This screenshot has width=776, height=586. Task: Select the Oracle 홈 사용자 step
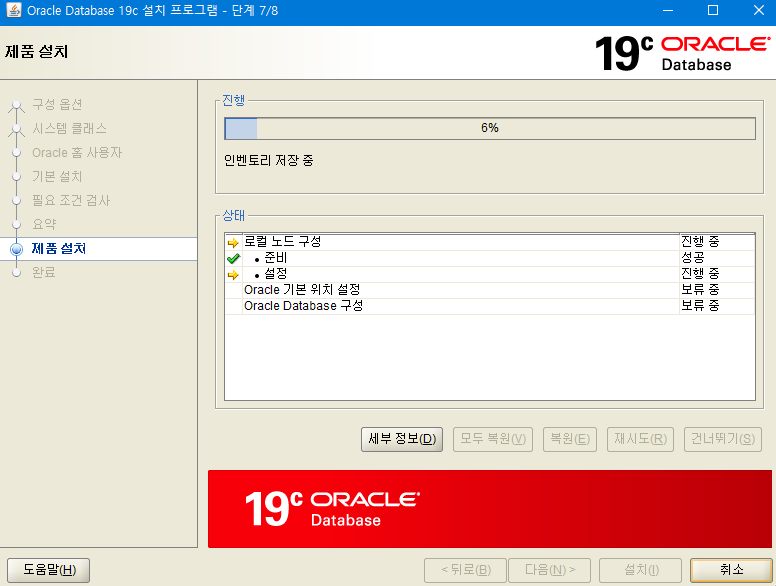point(77,152)
